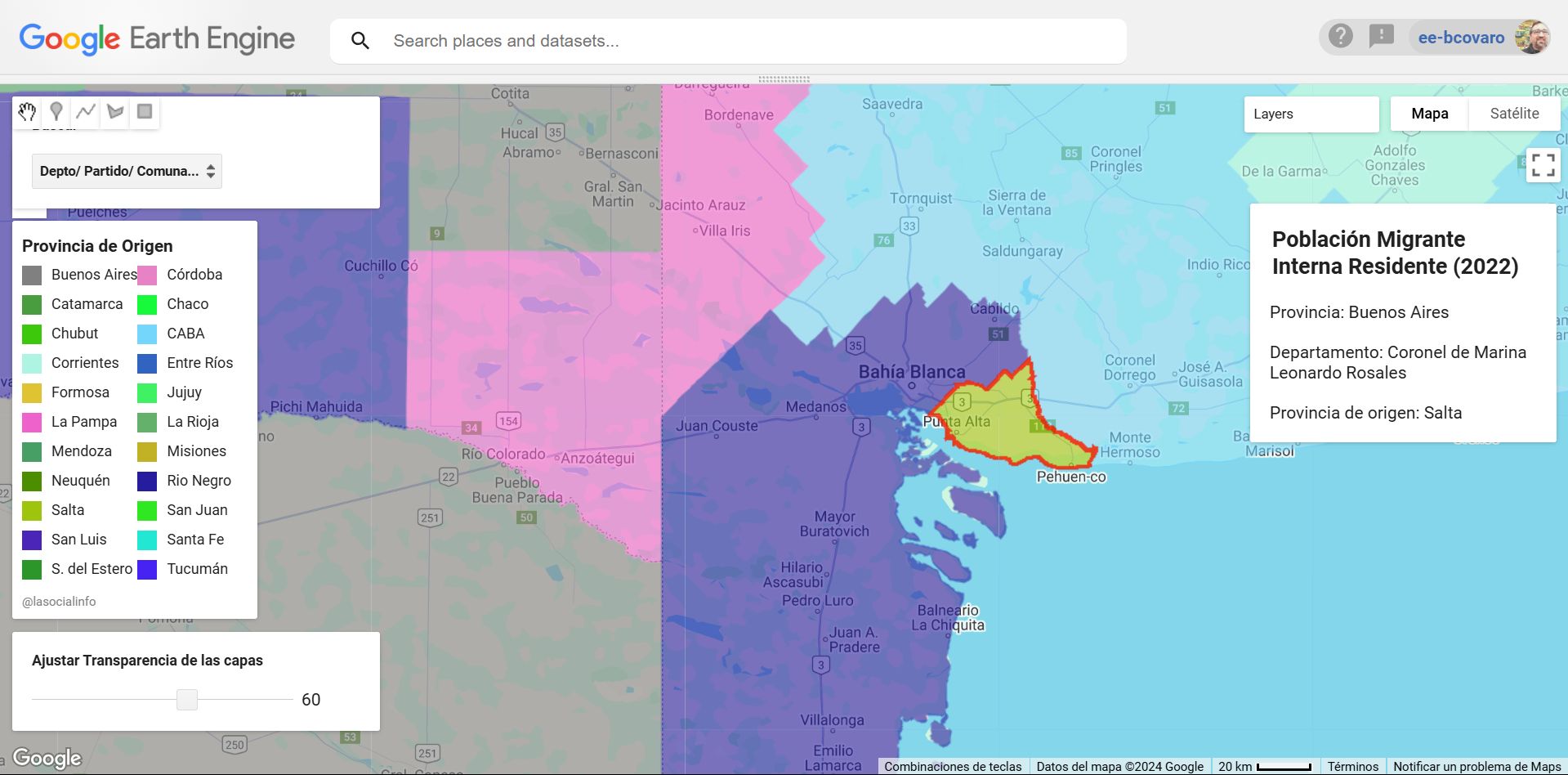
Task: Click Combinaciones de teclas button
Action: [x=953, y=767]
